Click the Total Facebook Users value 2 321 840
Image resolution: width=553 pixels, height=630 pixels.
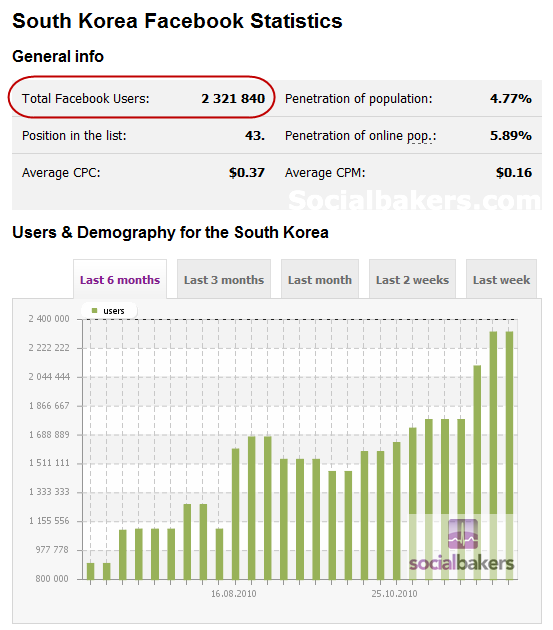click(233, 98)
